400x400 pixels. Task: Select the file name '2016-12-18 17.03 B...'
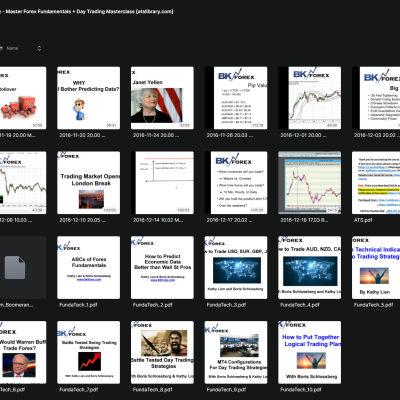304,220
